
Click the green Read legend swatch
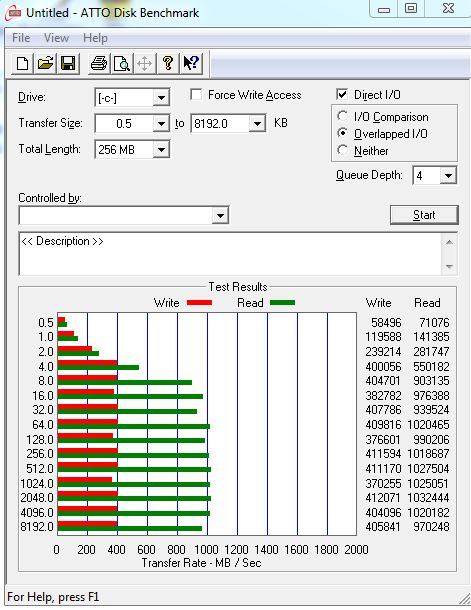coord(282,302)
